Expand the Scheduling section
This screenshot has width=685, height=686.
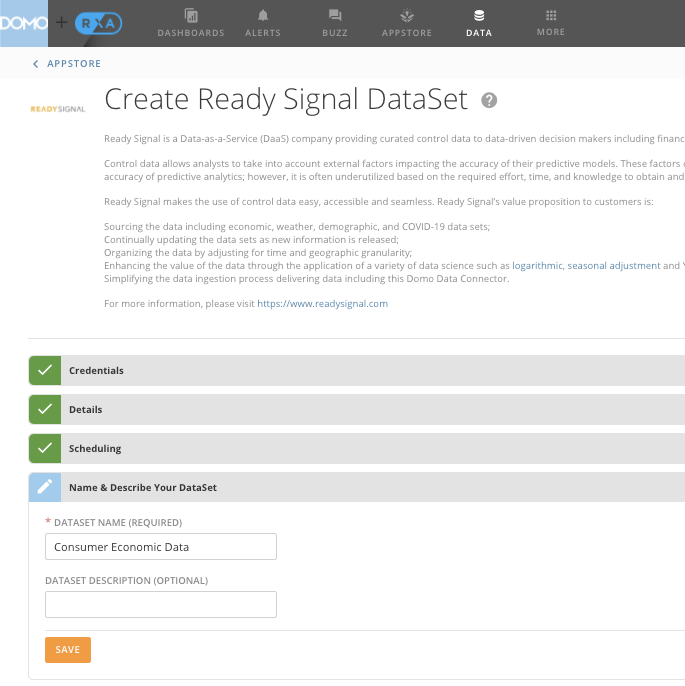95,449
